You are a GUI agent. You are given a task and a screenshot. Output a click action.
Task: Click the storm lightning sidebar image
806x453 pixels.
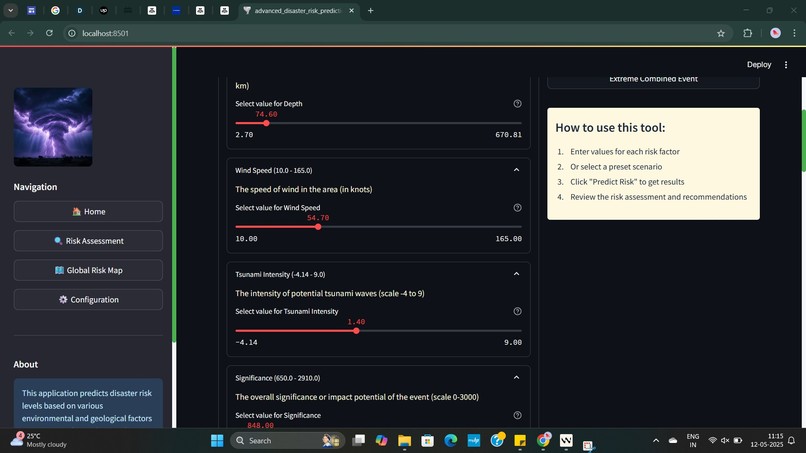point(53,127)
